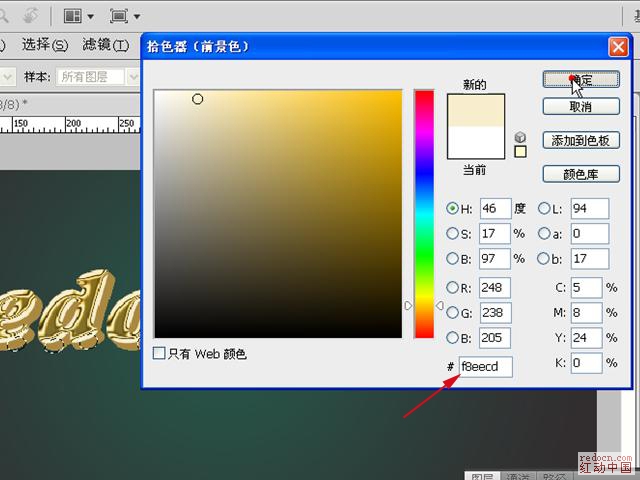Click the 取消 button
Image resolution: width=640 pixels, height=480 pixels.
[581, 106]
